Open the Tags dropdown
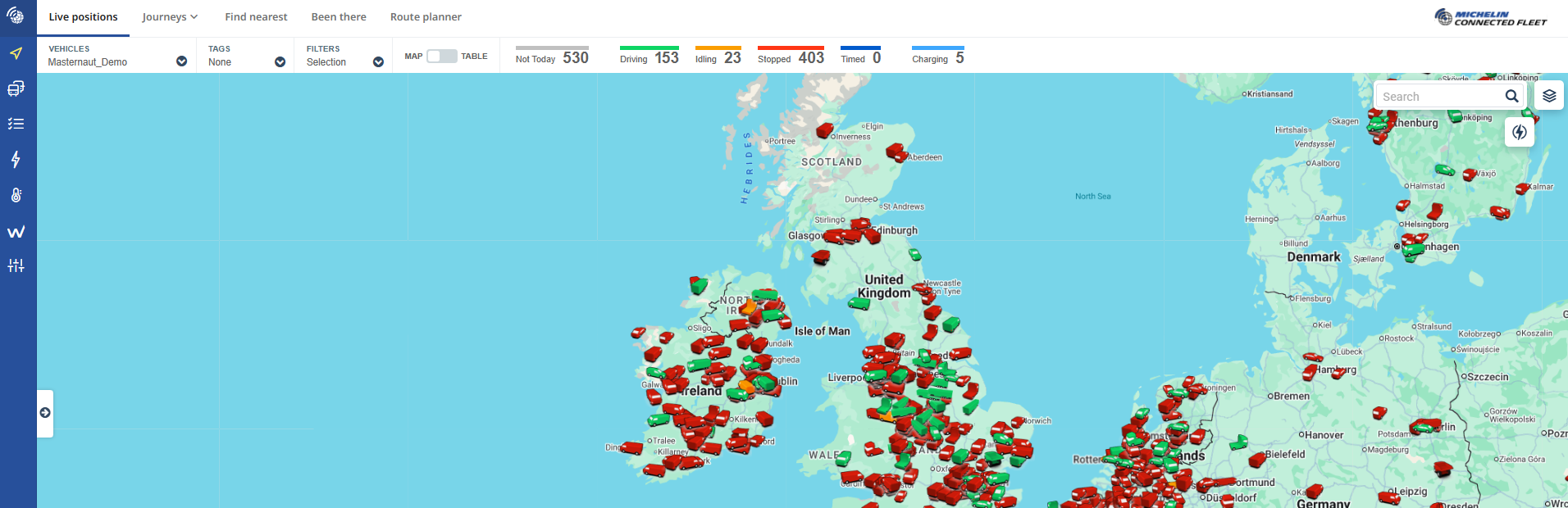 (x=280, y=61)
